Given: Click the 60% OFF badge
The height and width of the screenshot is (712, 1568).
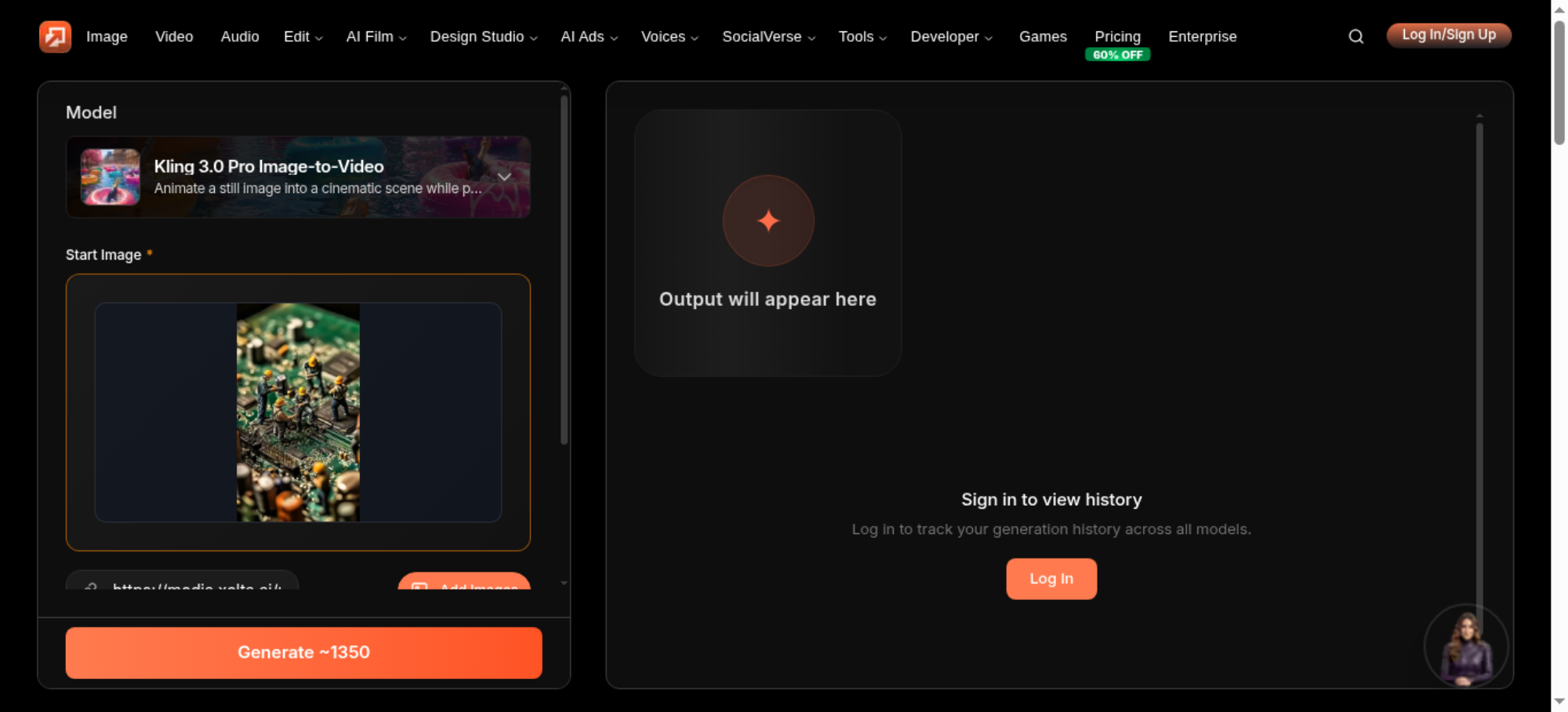Looking at the screenshot, I should pos(1117,55).
